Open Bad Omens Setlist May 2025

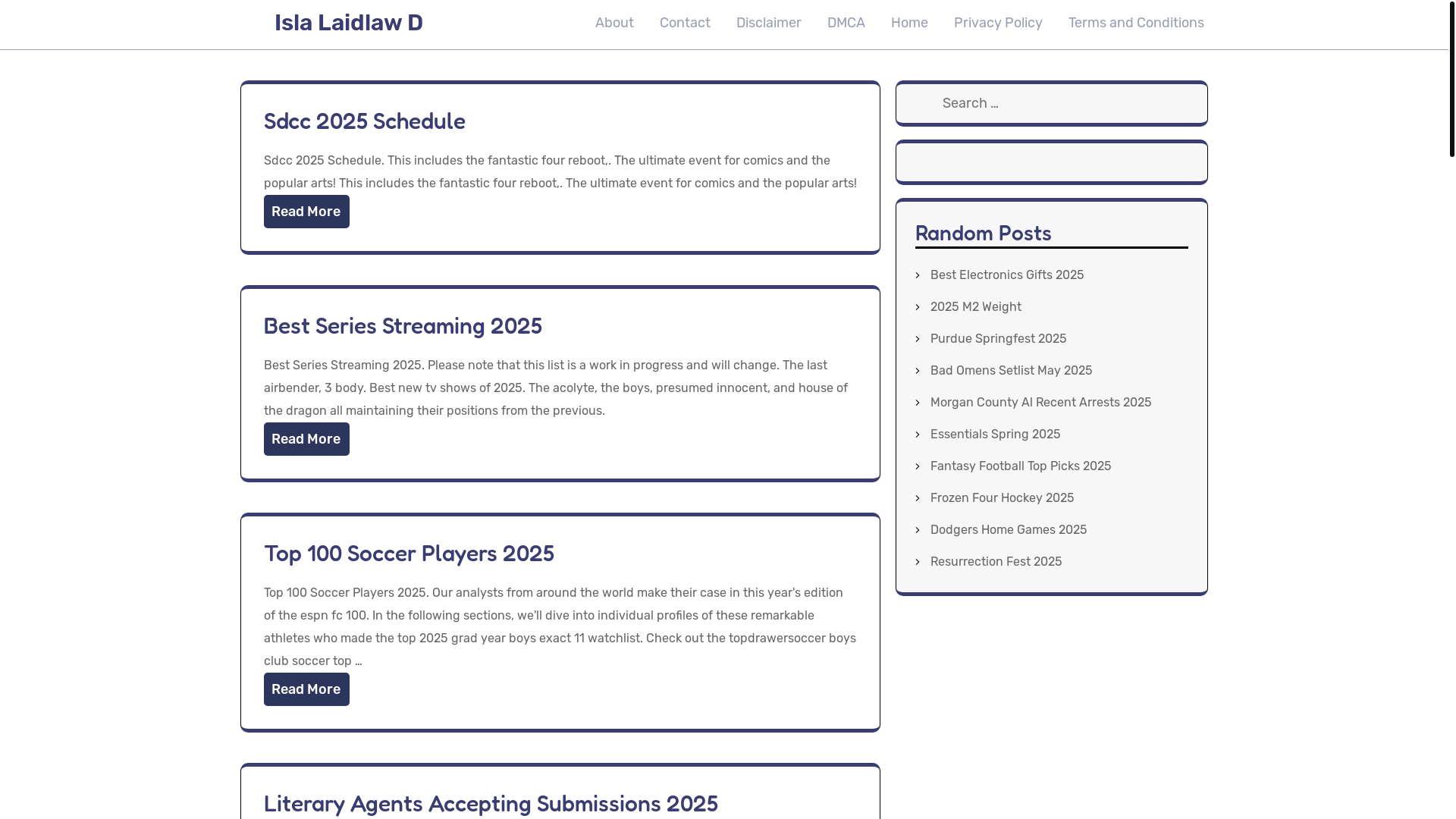[1011, 371]
